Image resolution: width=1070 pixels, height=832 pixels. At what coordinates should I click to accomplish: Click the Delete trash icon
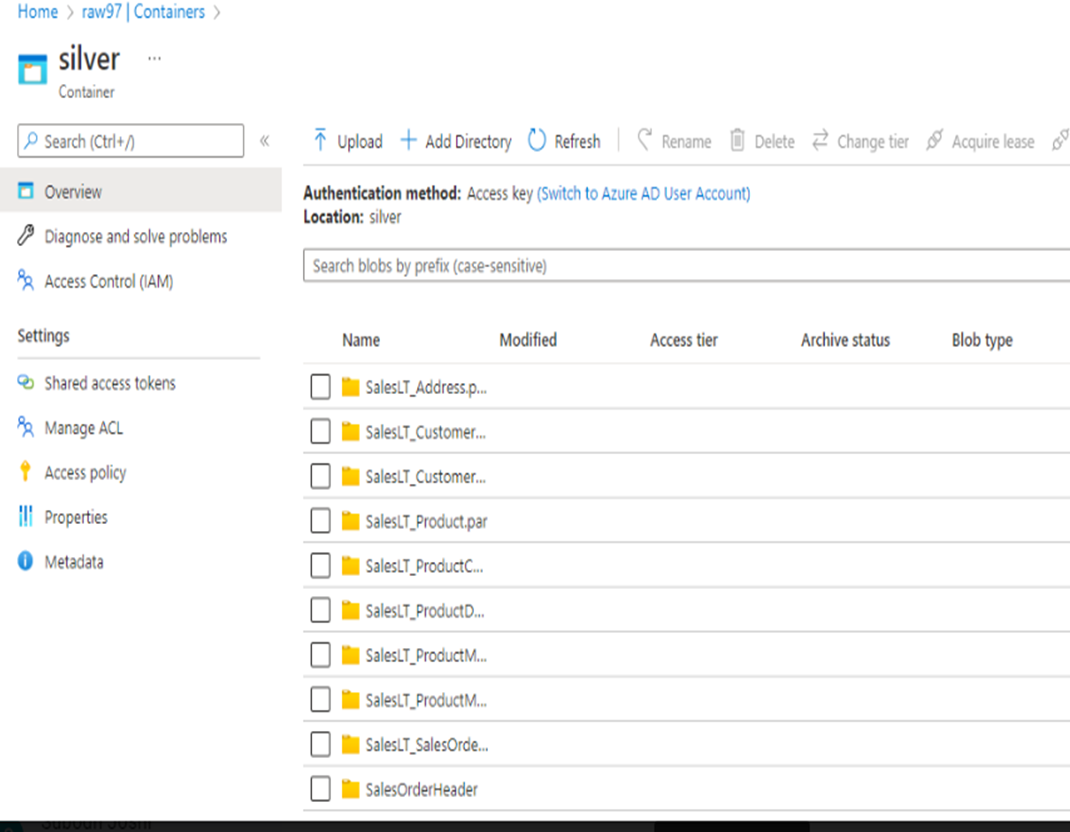pos(737,141)
